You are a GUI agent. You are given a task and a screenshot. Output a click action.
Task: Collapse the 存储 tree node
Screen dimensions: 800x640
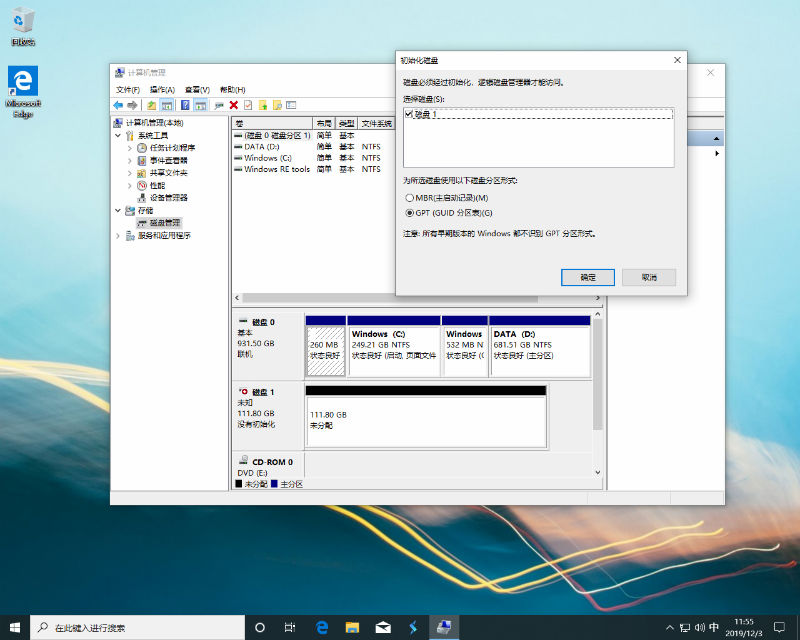coord(118,210)
